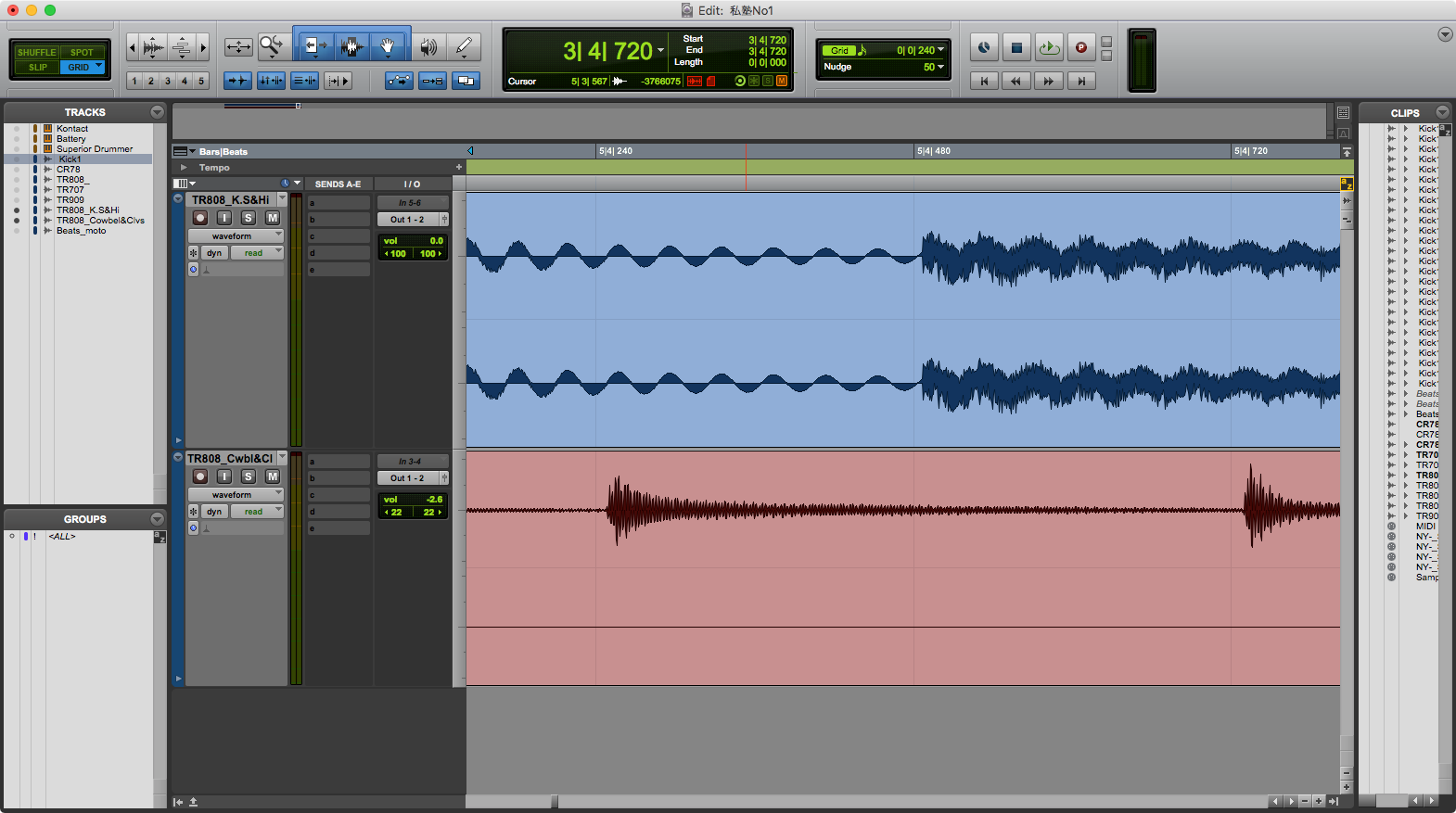Click the horizontal scrollbar thumb

[555, 802]
